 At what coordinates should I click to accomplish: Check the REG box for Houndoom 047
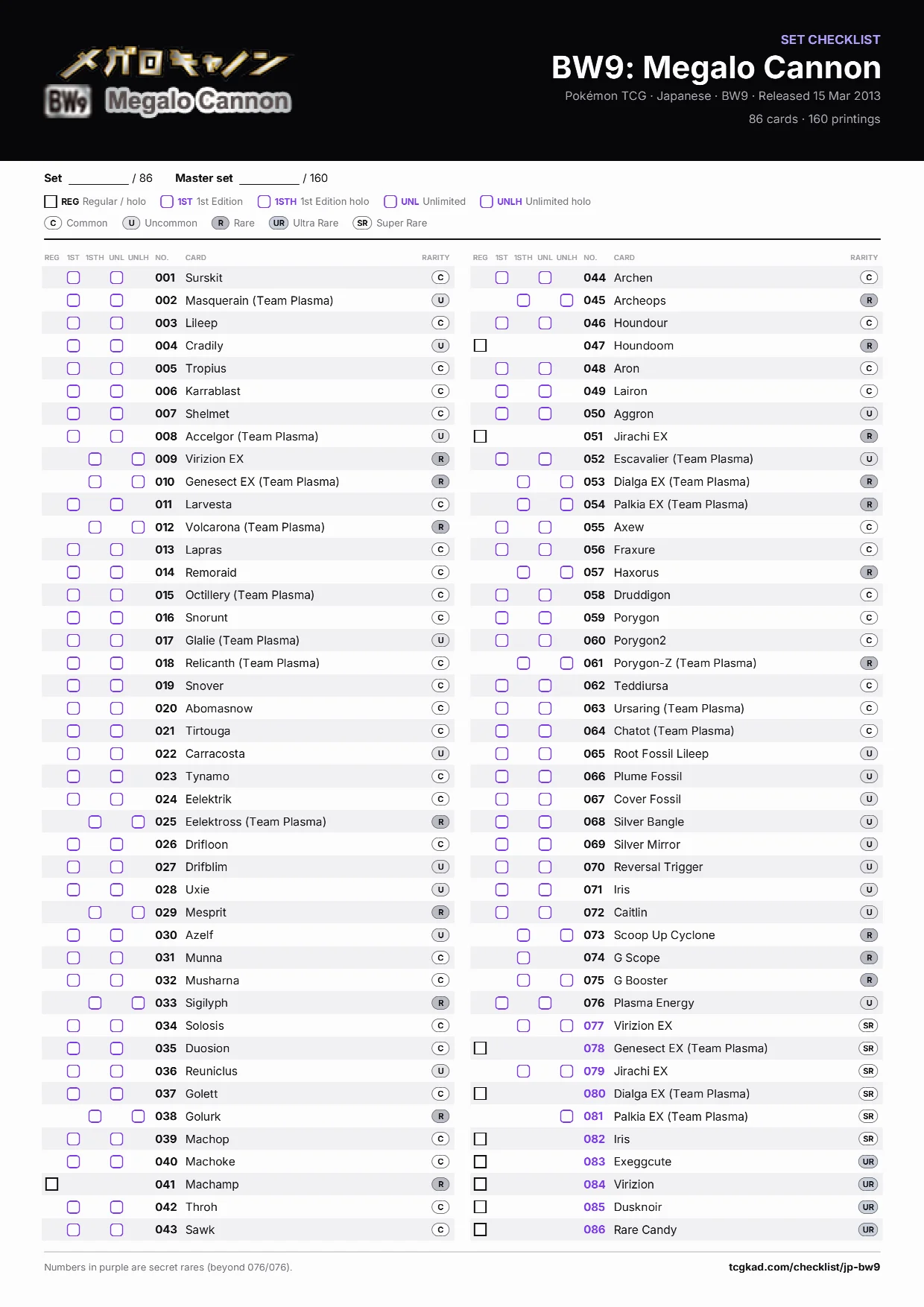tap(480, 346)
